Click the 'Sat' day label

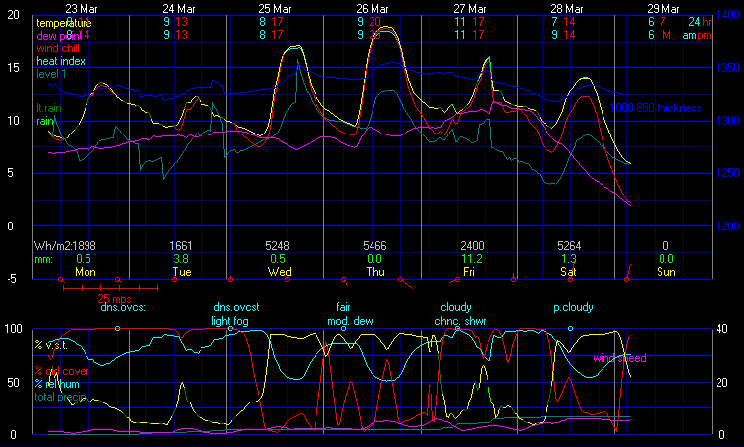tap(568, 272)
